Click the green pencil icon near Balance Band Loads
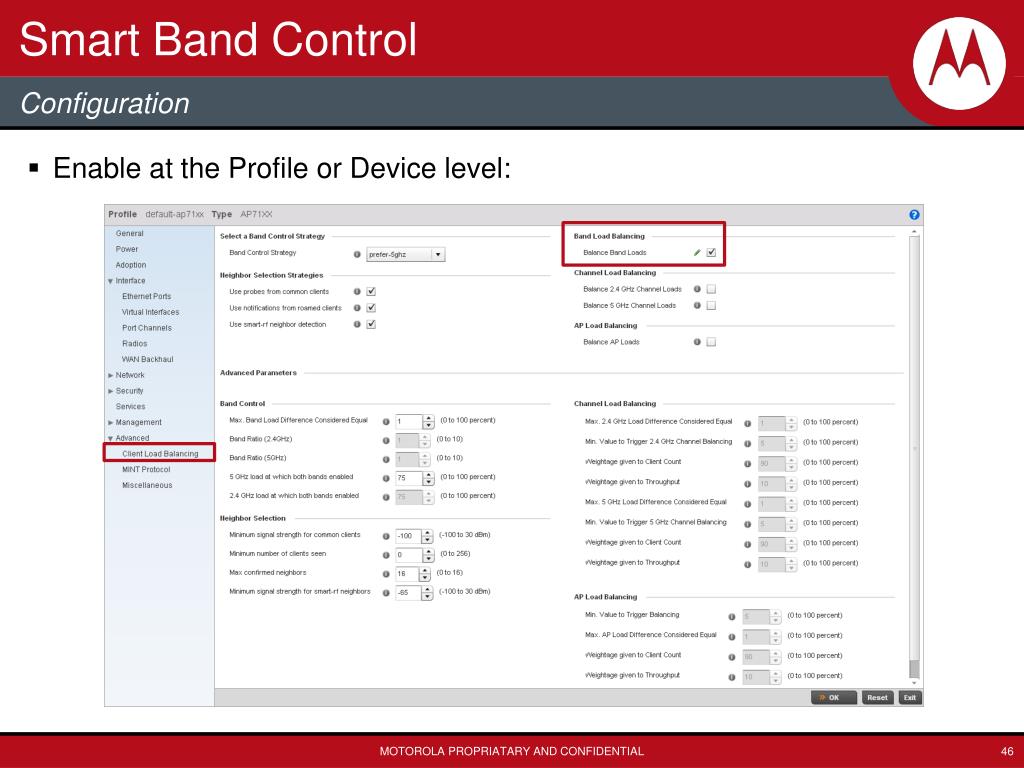 (x=697, y=252)
